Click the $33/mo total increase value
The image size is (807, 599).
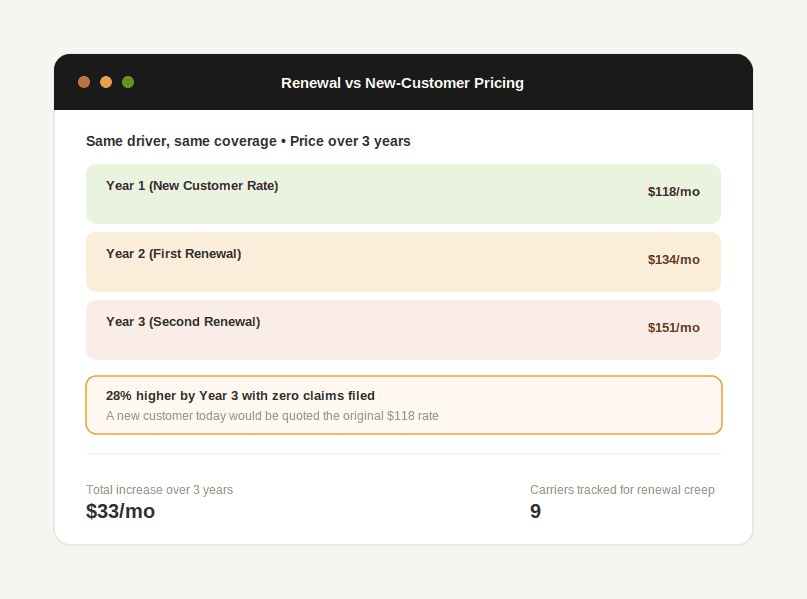(120, 511)
